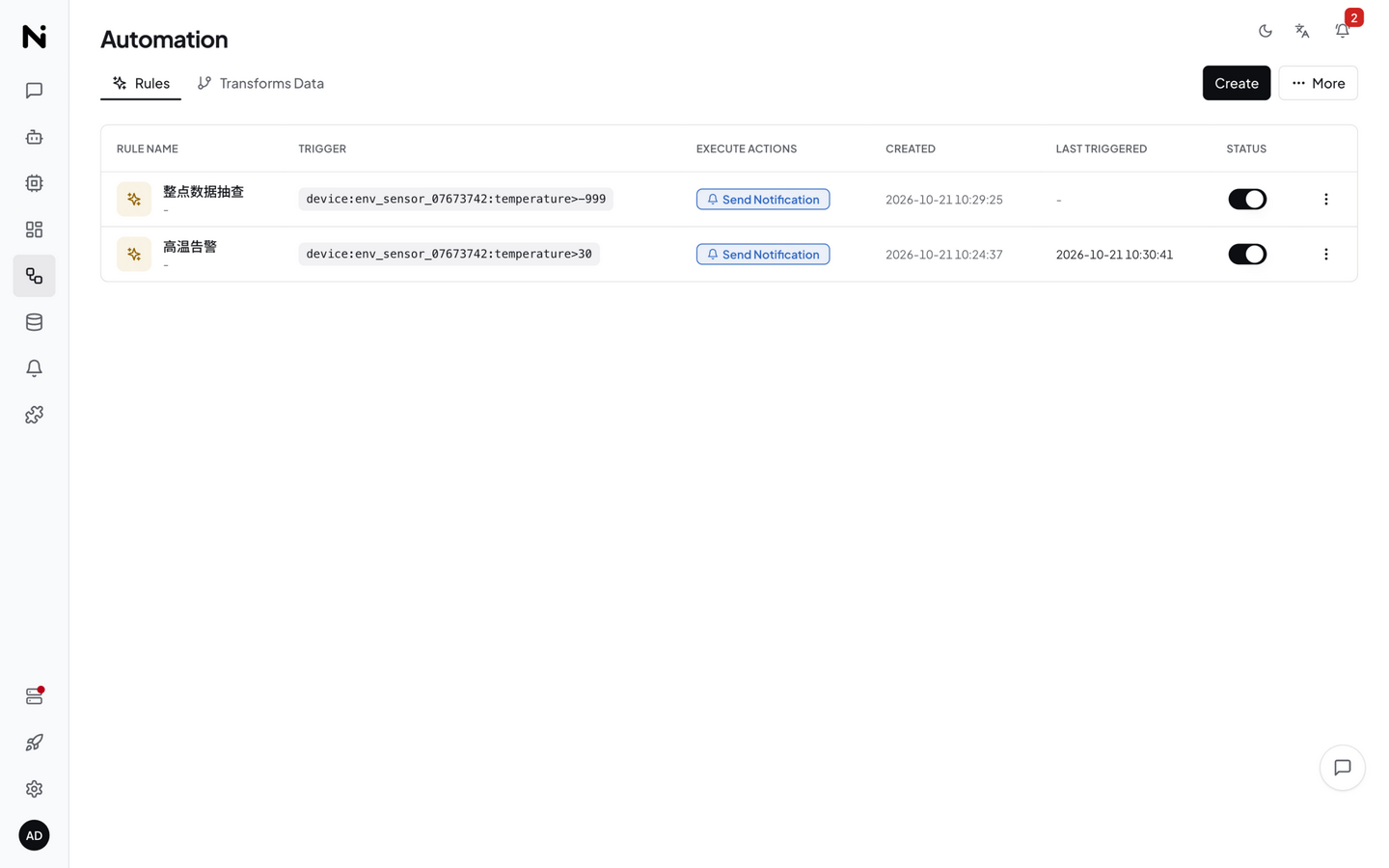Image resolution: width=1389 pixels, height=868 pixels.
Task: Open the settings gear sidebar icon
Action: click(34, 789)
